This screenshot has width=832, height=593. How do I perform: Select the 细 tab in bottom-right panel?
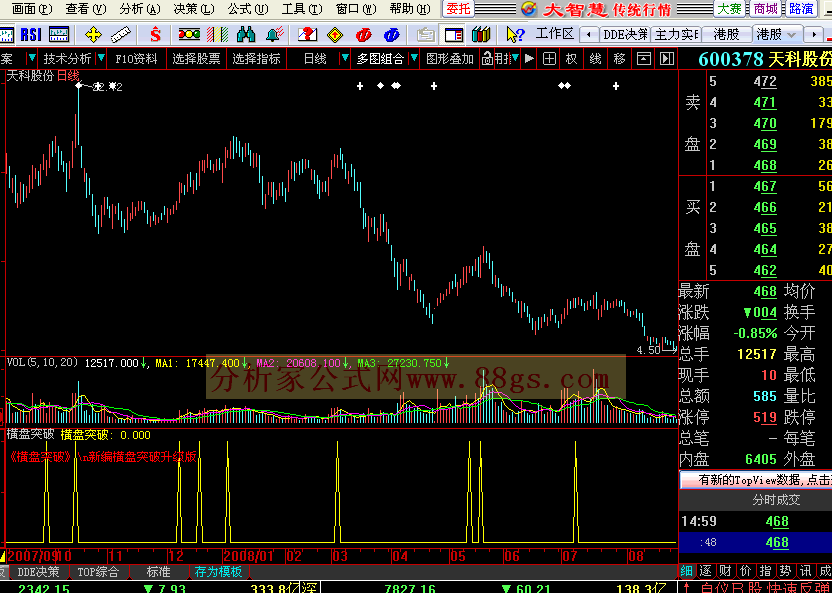[x=687, y=571]
